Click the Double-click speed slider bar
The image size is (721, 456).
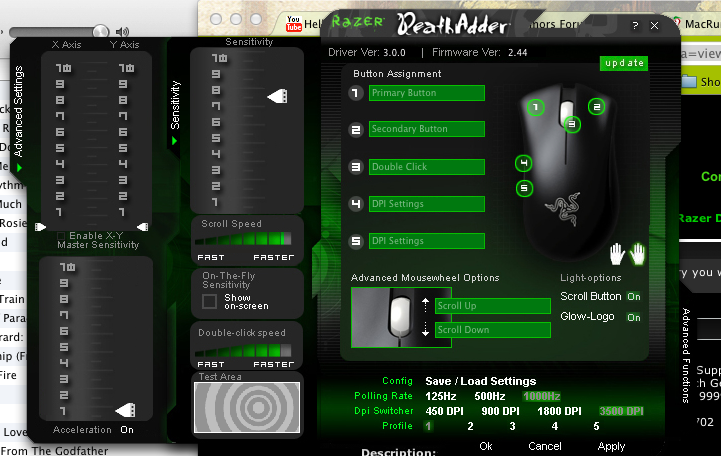tap(243, 350)
